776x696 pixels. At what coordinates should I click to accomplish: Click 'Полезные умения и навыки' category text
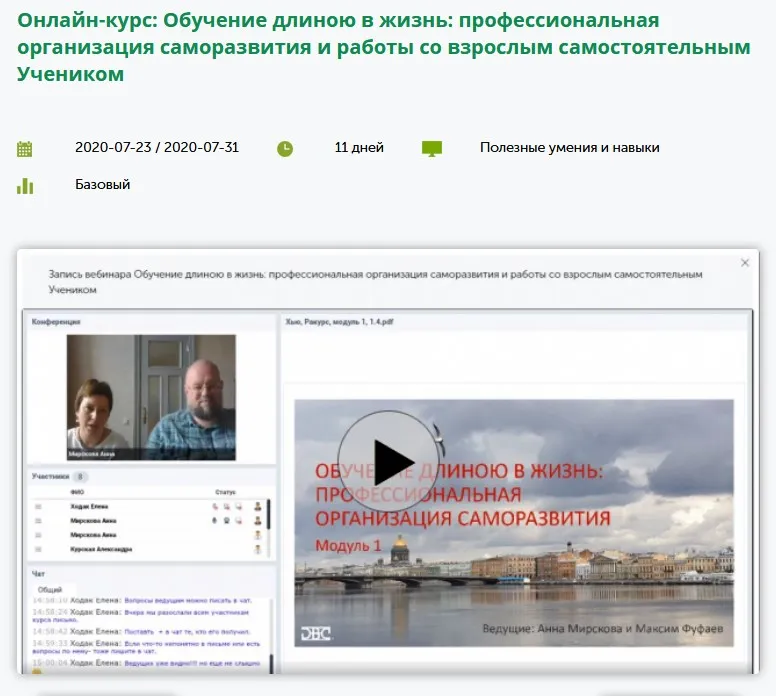coord(570,148)
